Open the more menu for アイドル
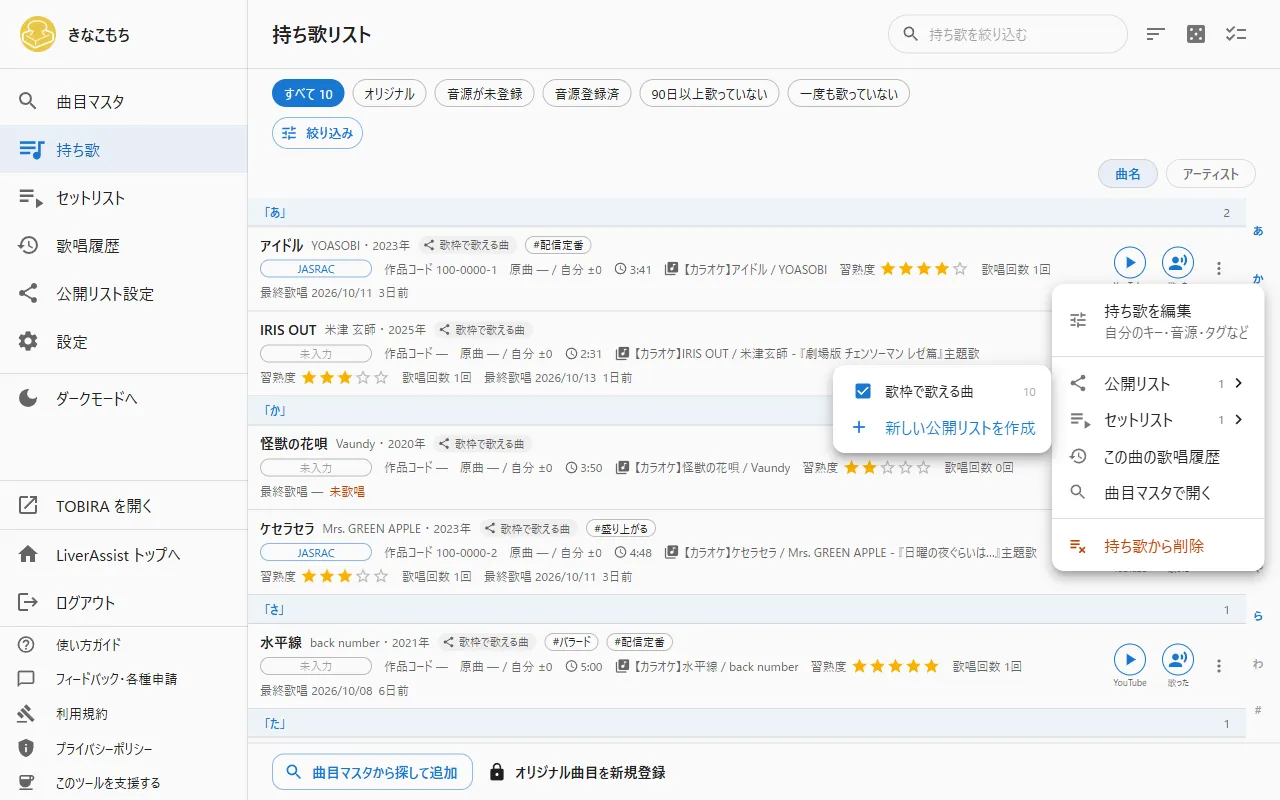Screen dimensions: 1280x800 coord(1219,268)
